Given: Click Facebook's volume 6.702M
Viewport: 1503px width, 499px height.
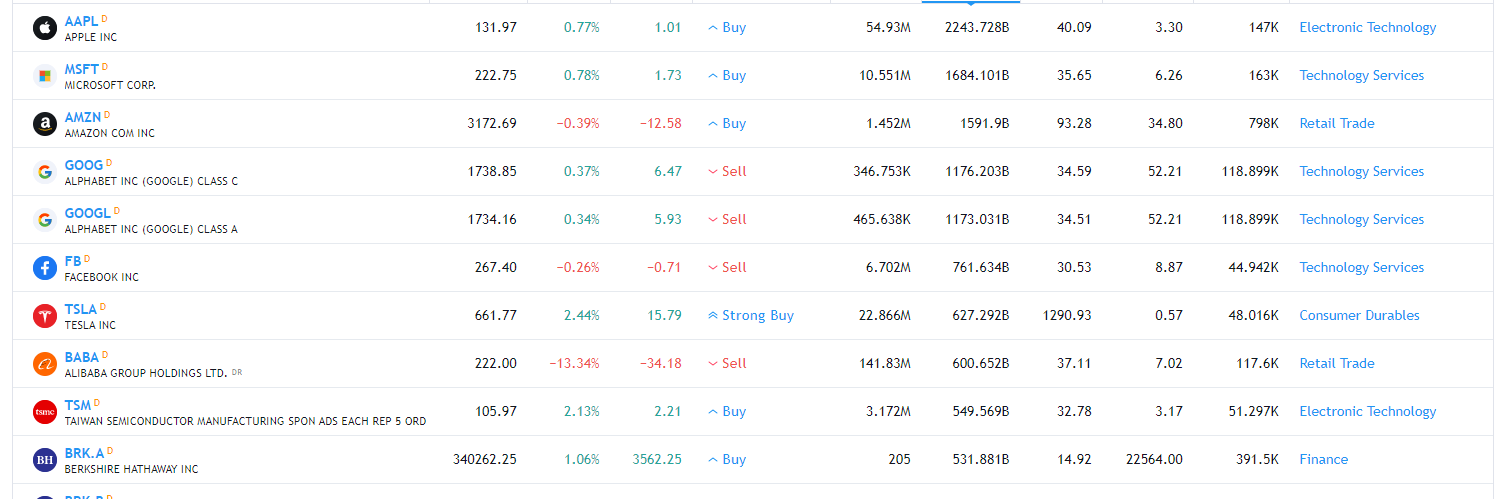Looking at the screenshot, I should pos(886,268).
